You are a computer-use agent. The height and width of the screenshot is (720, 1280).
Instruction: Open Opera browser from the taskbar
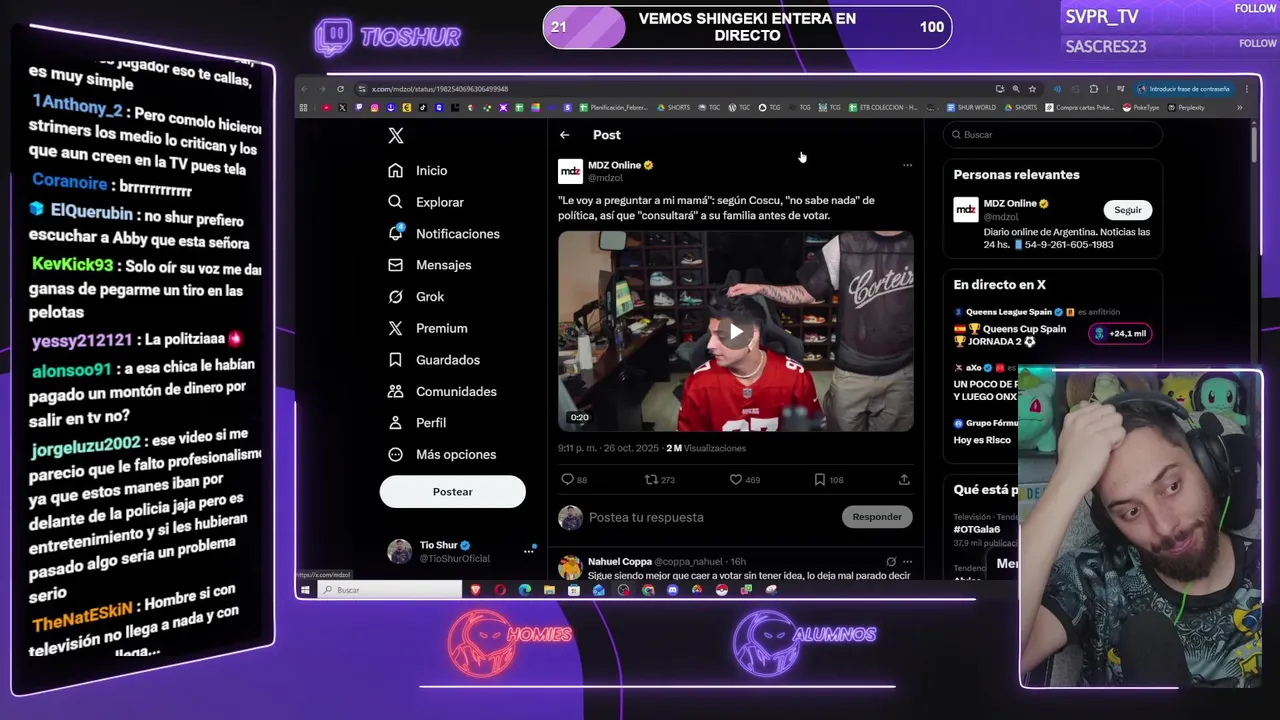click(x=500, y=590)
